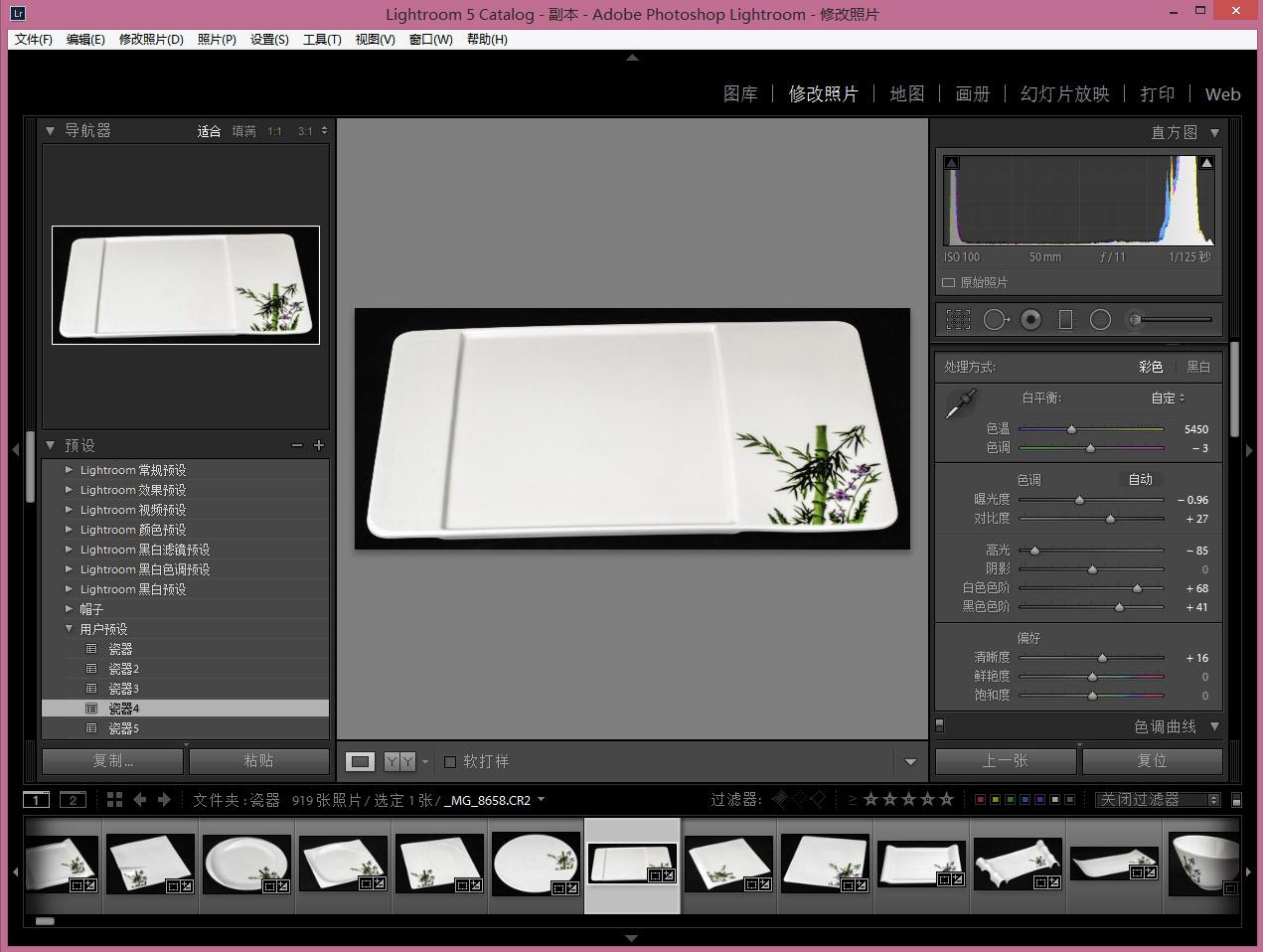Viewport: 1263px width, 952px height.
Task: Open the 修改照片(D) menu
Action: [151, 40]
